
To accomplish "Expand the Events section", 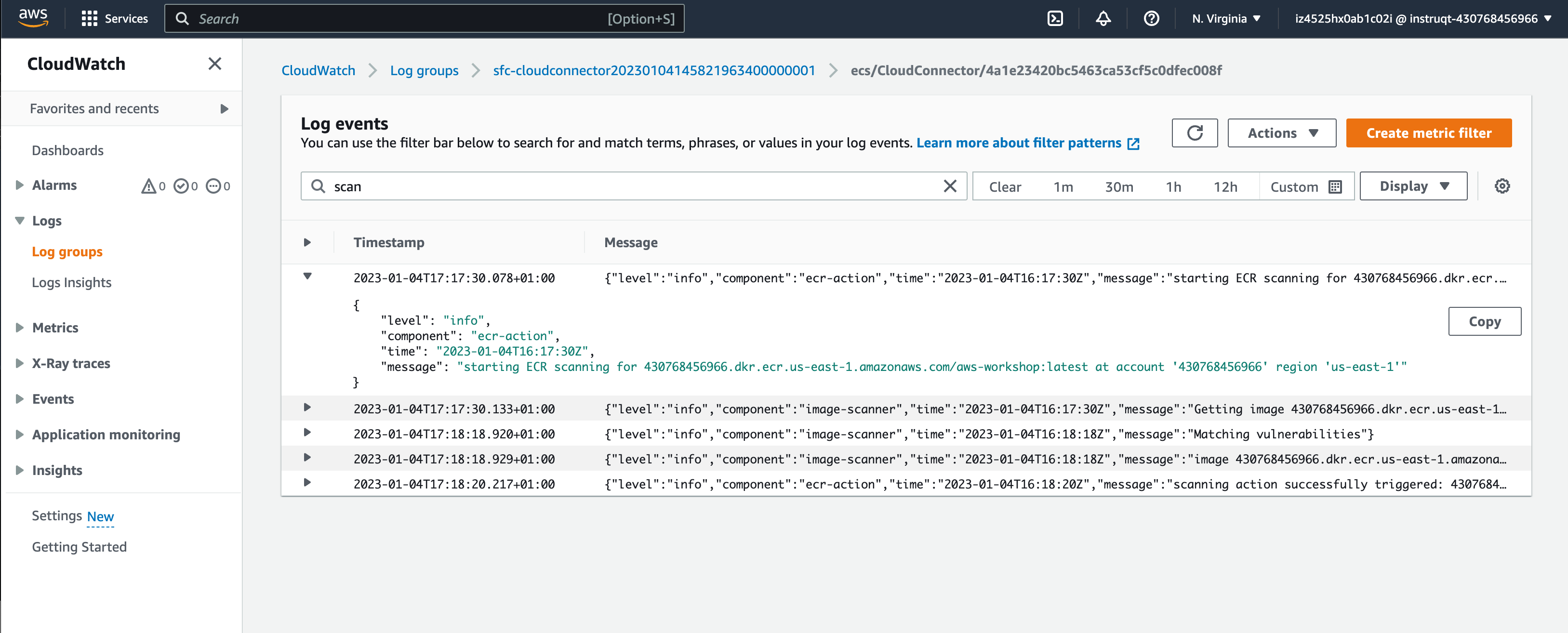I will point(19,399).
